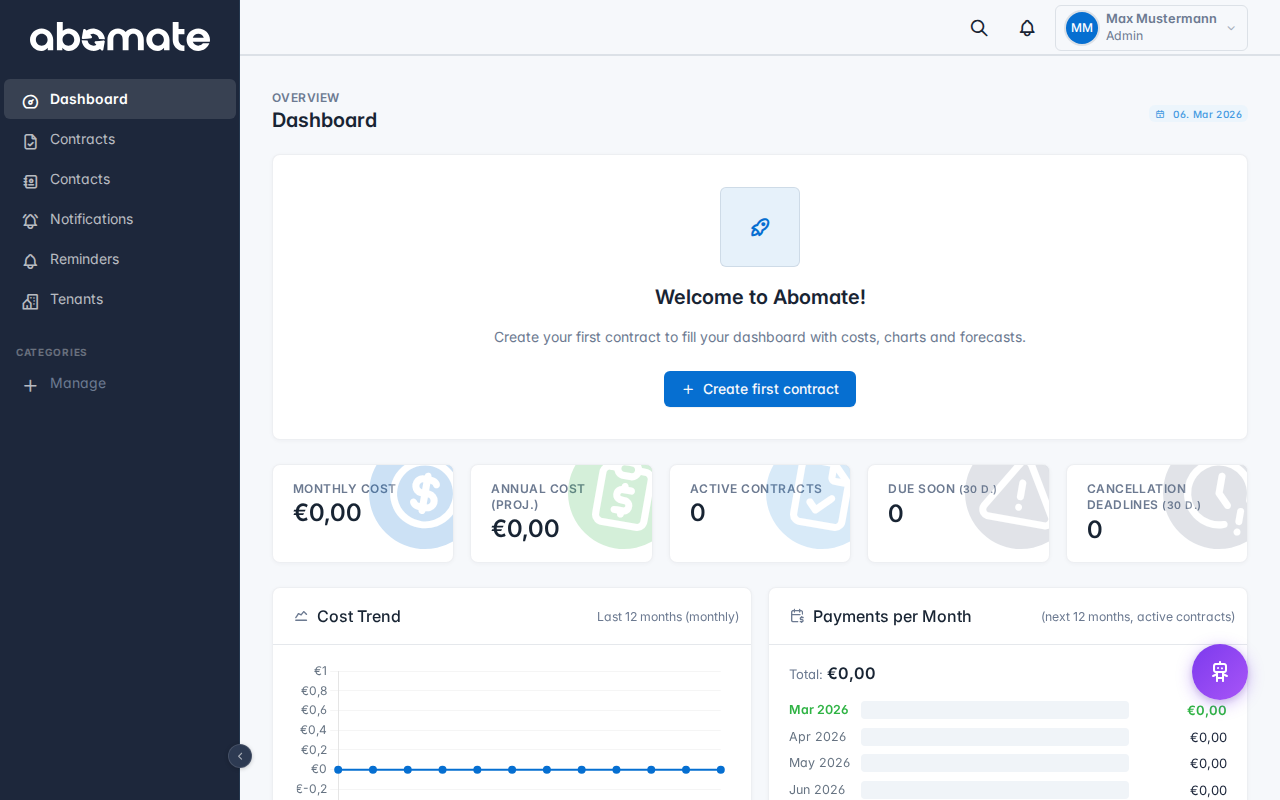Select the Reminders bell icon

point(30,259)
